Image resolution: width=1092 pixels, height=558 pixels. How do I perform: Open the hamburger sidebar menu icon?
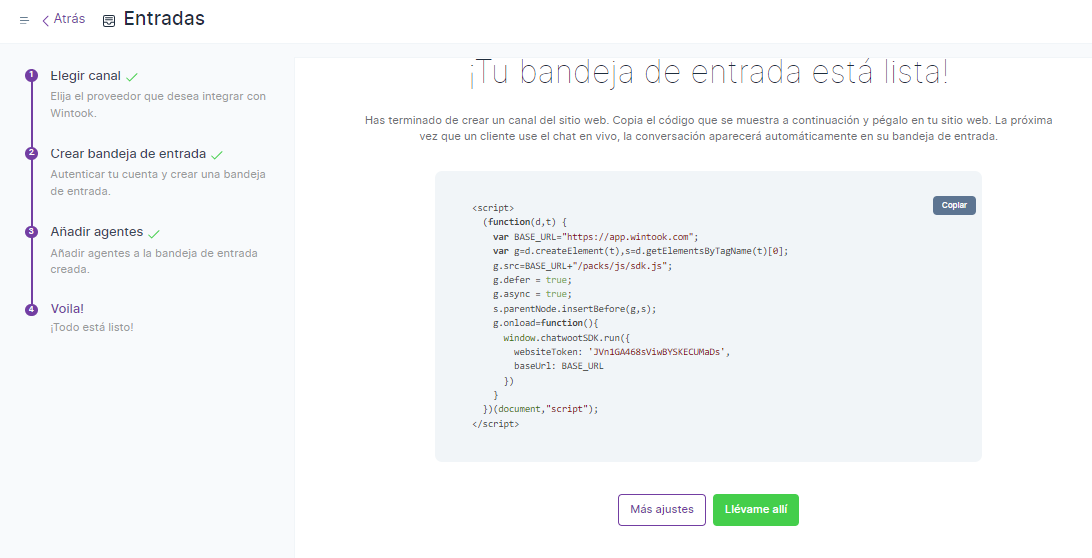[x=24, y=20]
